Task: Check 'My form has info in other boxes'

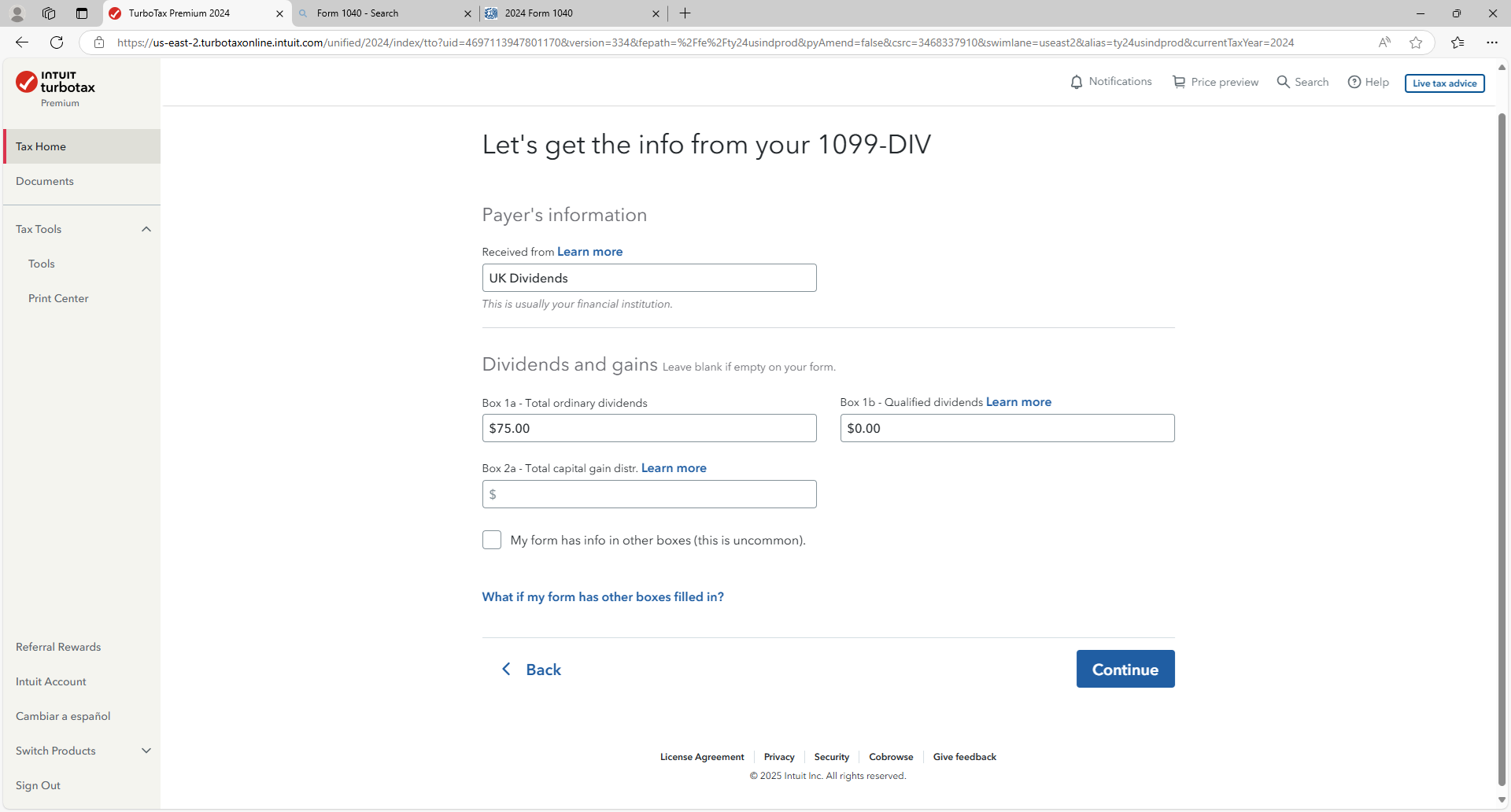Action: tap(492, 540)
